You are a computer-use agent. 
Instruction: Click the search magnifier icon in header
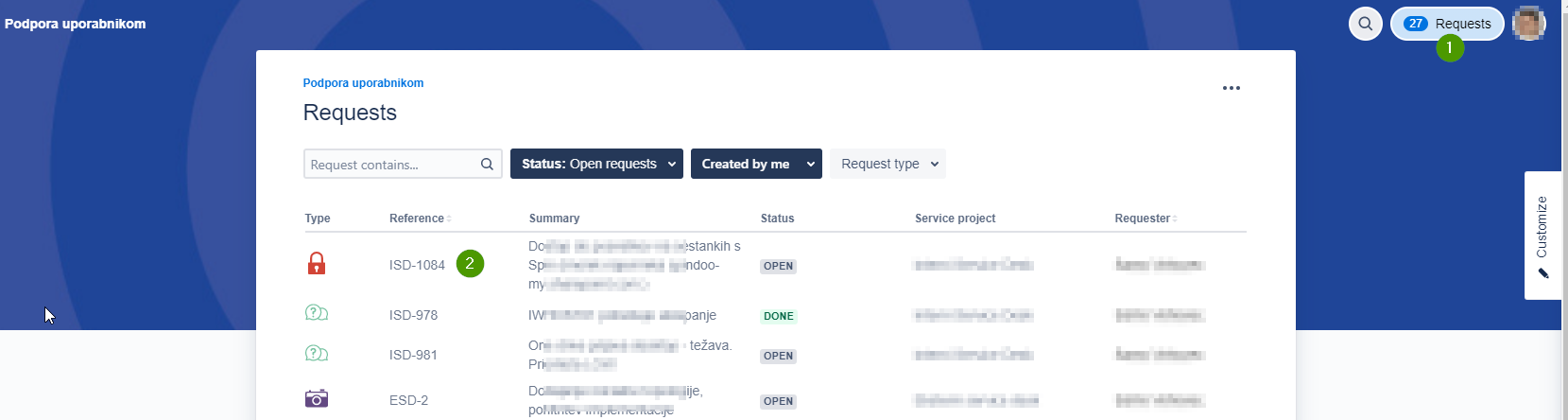click(x=1365, y=24)
